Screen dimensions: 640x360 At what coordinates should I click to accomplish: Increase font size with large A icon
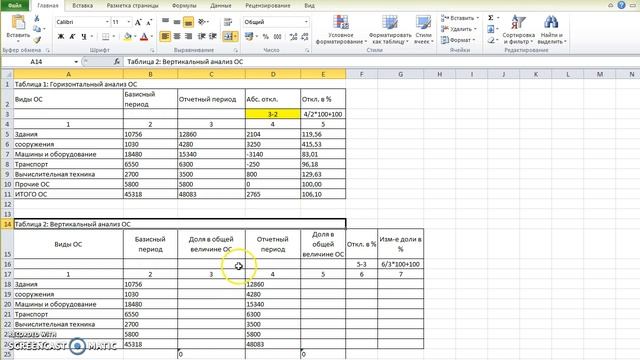coord(138,22)
